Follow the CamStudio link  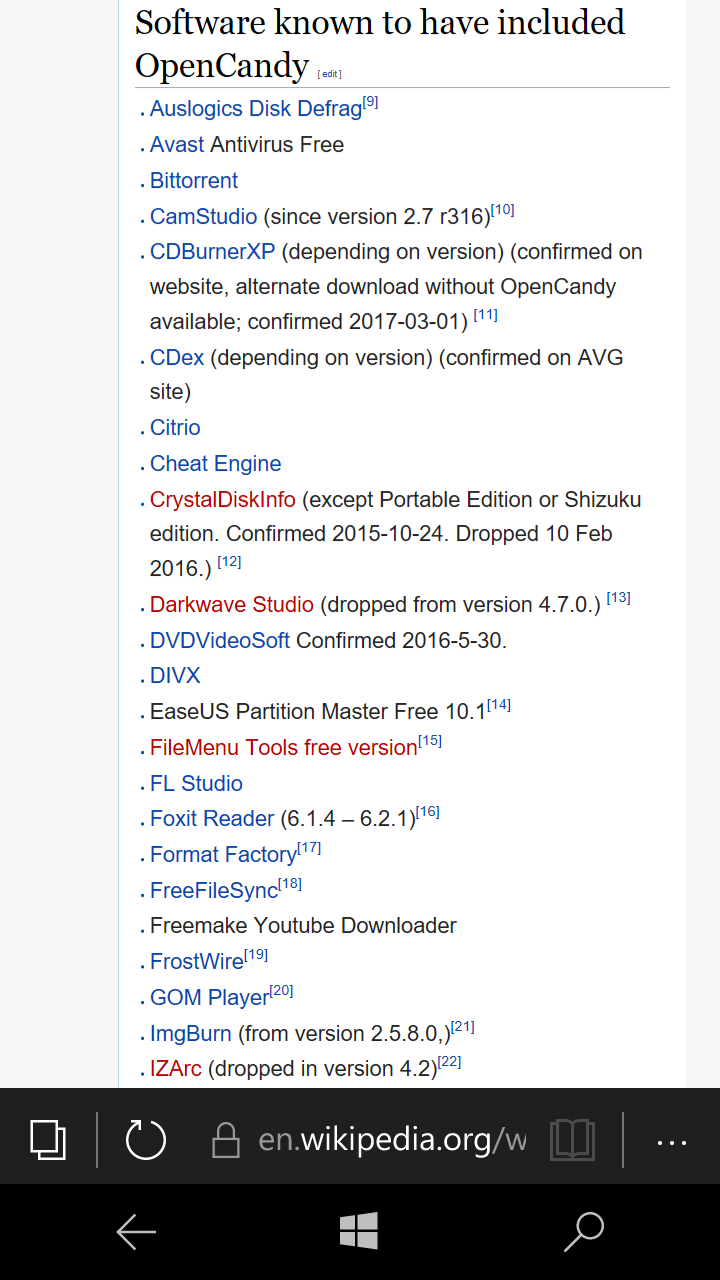click(203, 216)
